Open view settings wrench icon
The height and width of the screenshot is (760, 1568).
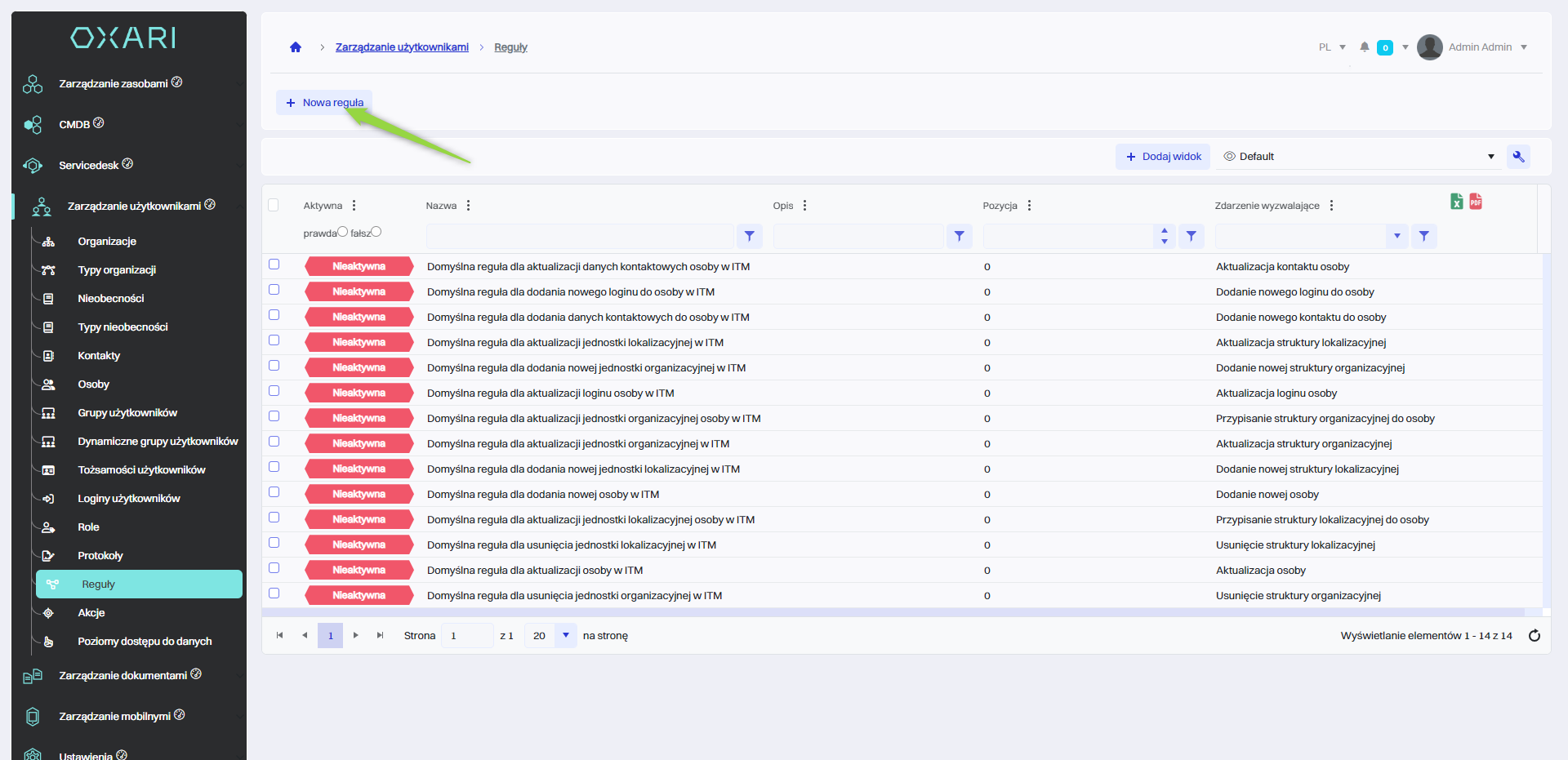coord(1518,157)
